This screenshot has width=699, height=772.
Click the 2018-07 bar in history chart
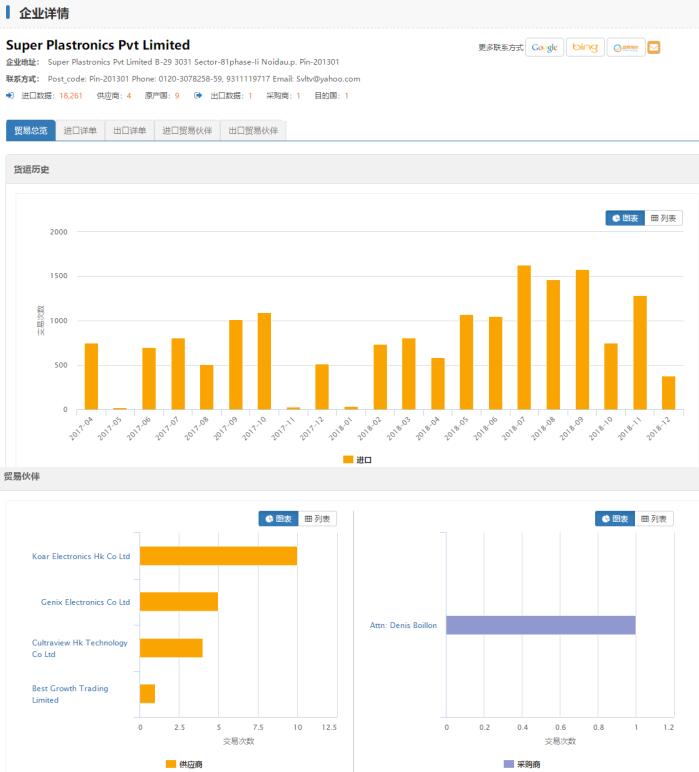[x=524, y=337]
